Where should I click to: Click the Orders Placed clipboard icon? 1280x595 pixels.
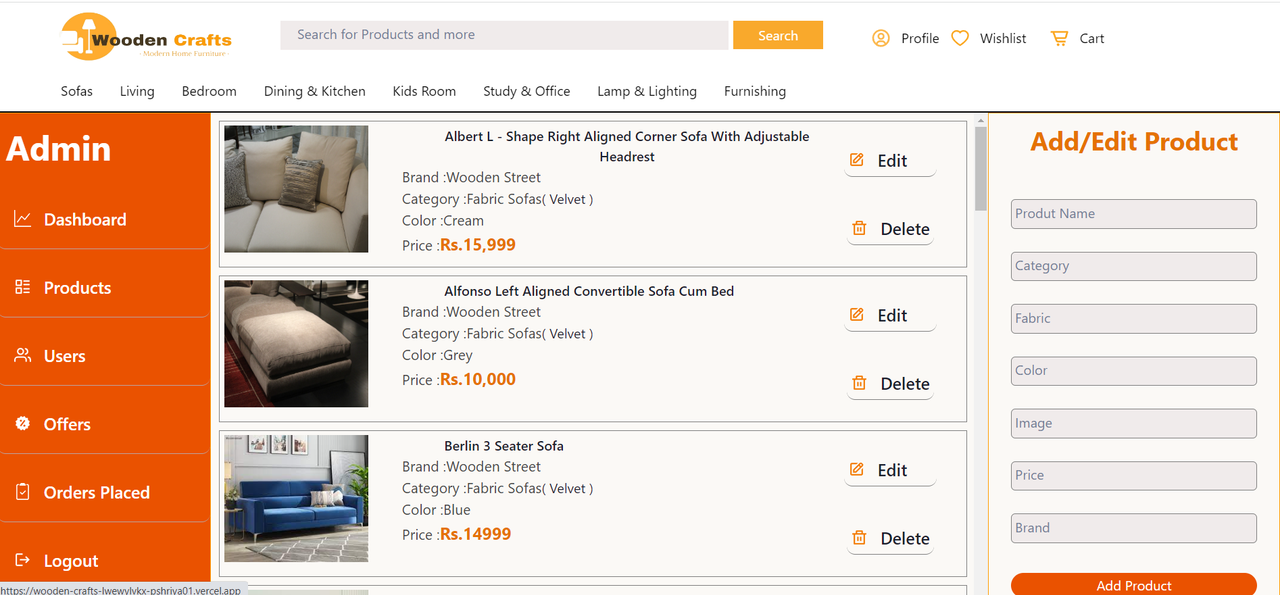[x=23, y=492]
